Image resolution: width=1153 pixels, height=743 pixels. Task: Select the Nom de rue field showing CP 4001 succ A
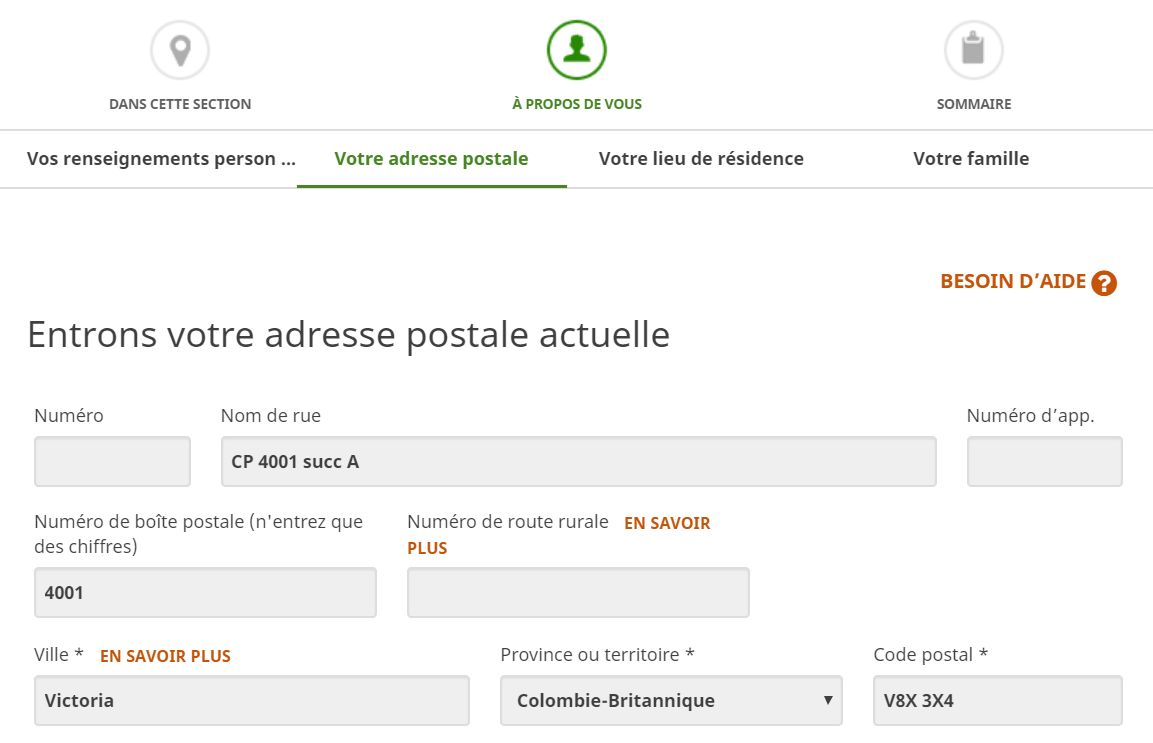pos(578,461)
